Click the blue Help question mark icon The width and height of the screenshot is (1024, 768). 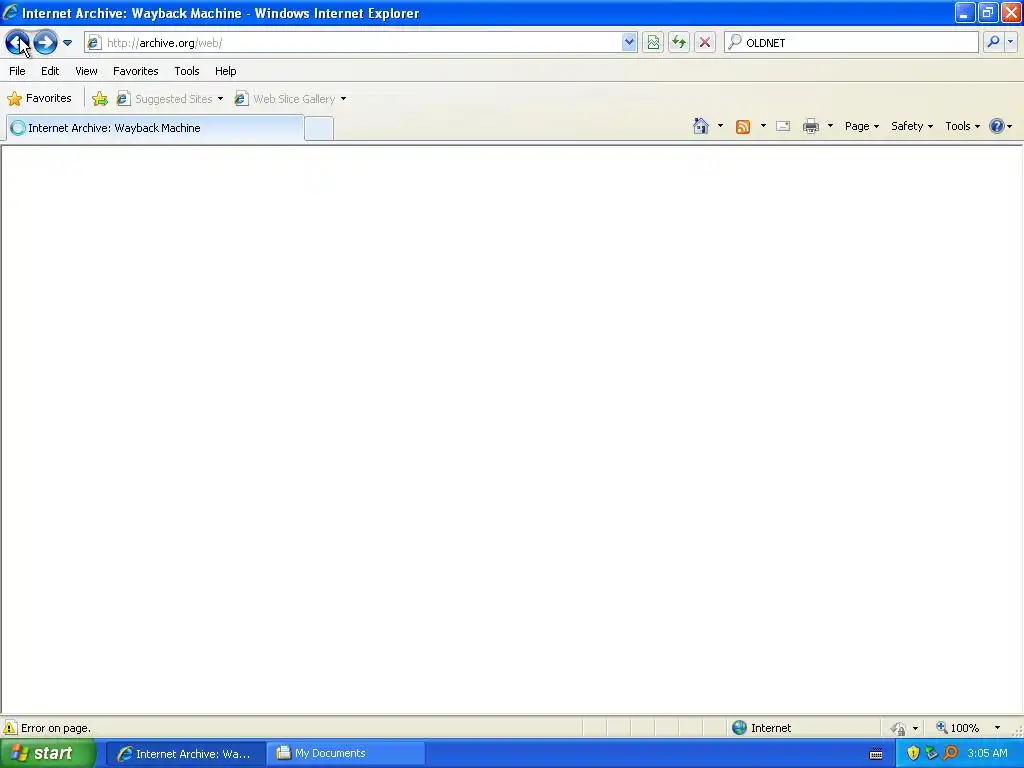(x=997, y=126)
